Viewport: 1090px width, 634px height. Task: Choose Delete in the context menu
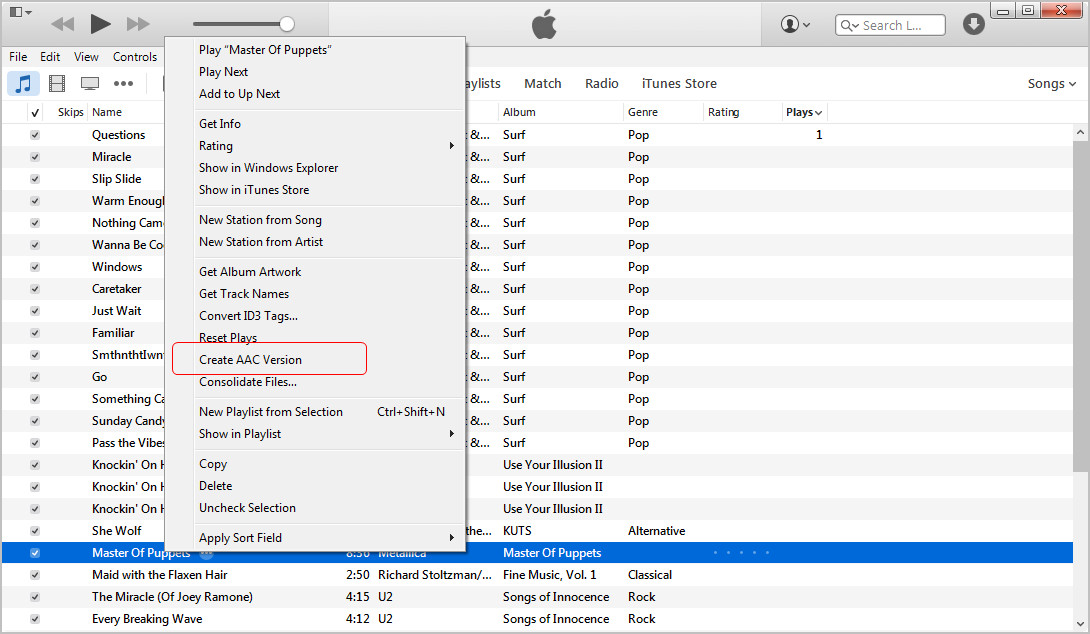coord(215,486)
